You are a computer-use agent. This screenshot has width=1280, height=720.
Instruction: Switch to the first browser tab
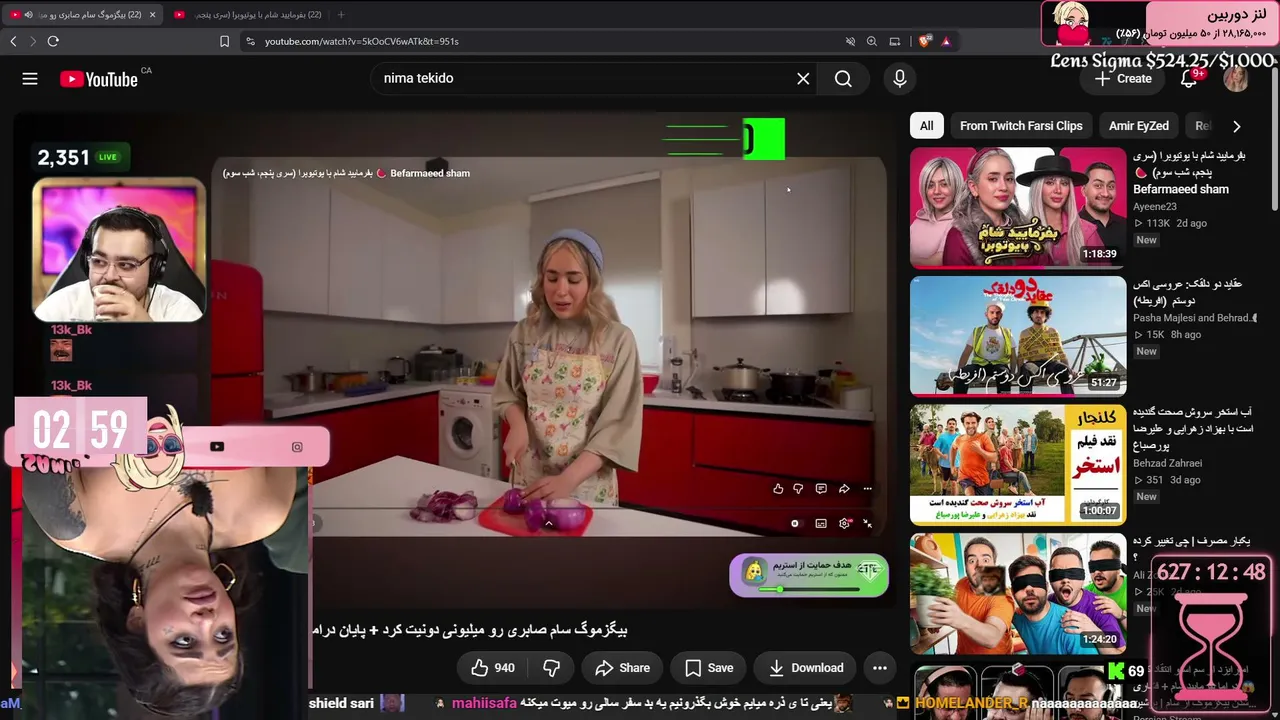click(84, 15)
